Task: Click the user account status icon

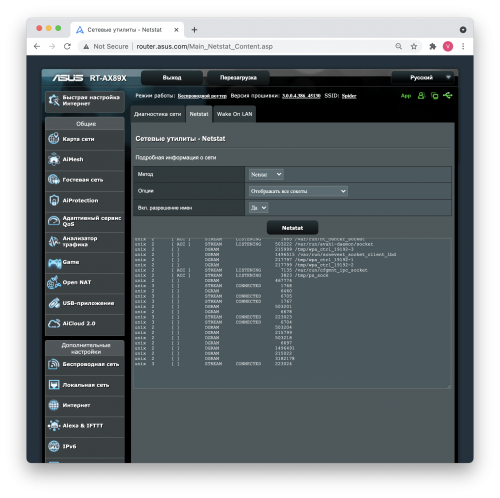Action: pyautogui.click(x=421, y=96)
